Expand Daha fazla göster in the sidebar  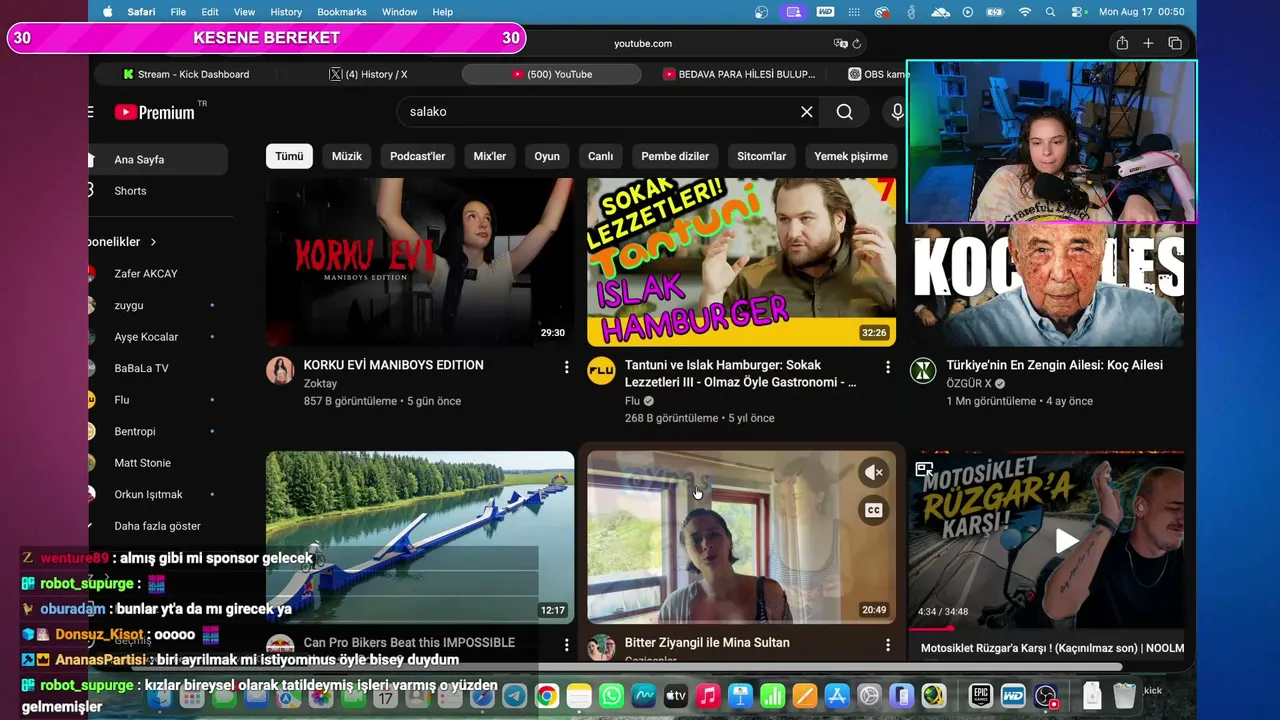[157, 526]
